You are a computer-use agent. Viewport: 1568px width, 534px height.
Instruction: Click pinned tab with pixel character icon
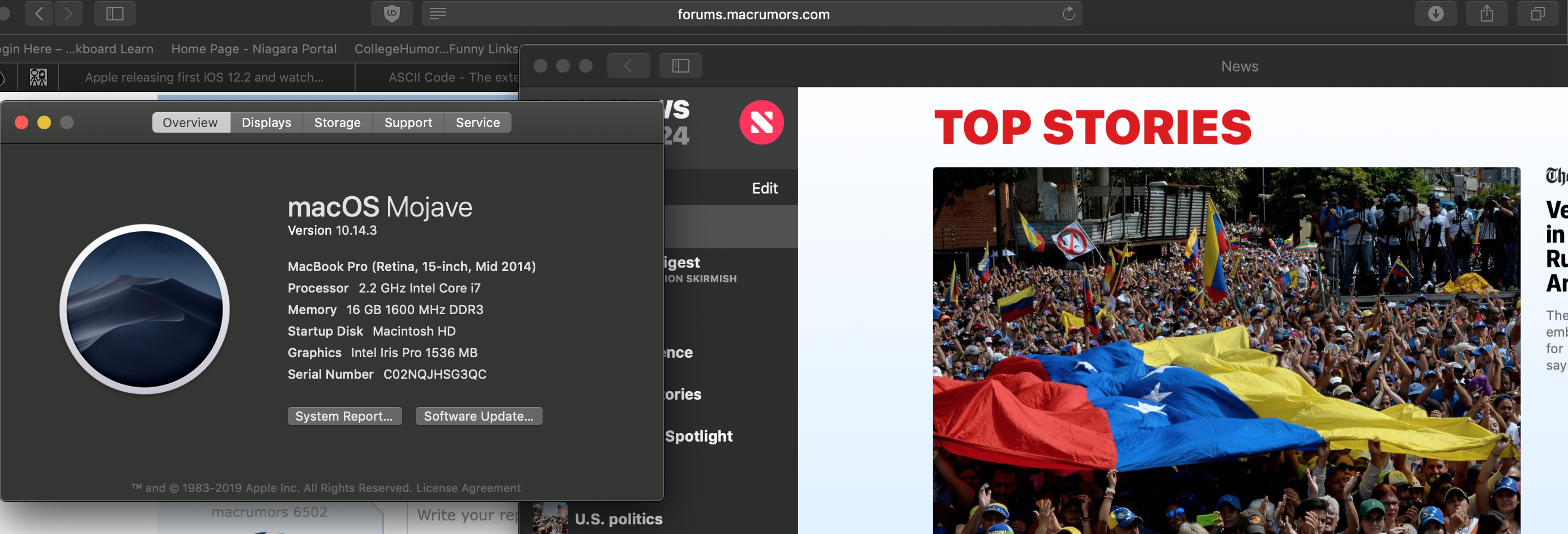[x=38, y=77]
